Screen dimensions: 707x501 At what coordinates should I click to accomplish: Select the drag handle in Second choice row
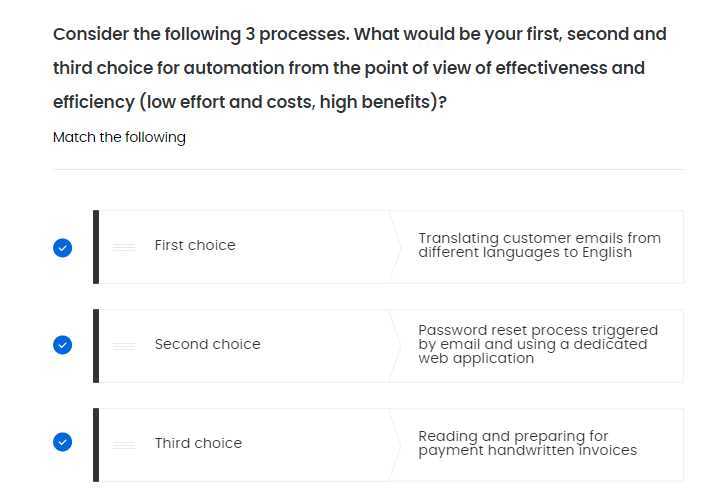click(124, 346)
